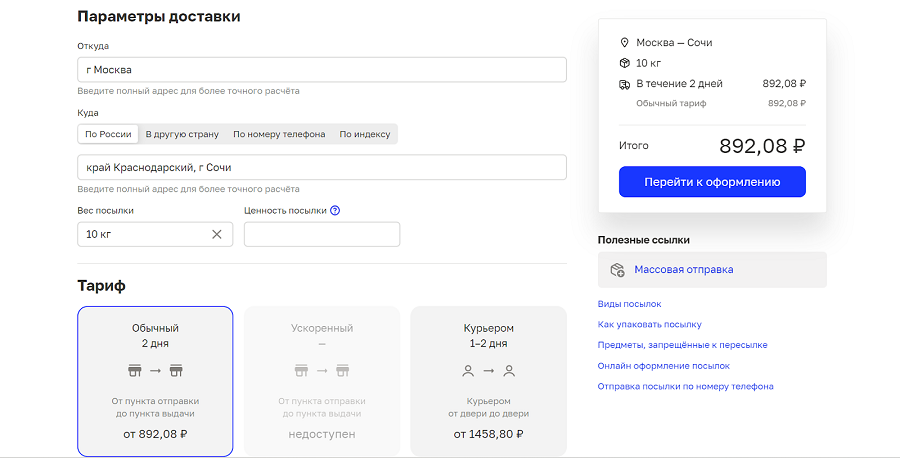The width and height of the screenshot is (900, 458).
Task: Click the Куда field with край Краснодарский
Action: 321,167
